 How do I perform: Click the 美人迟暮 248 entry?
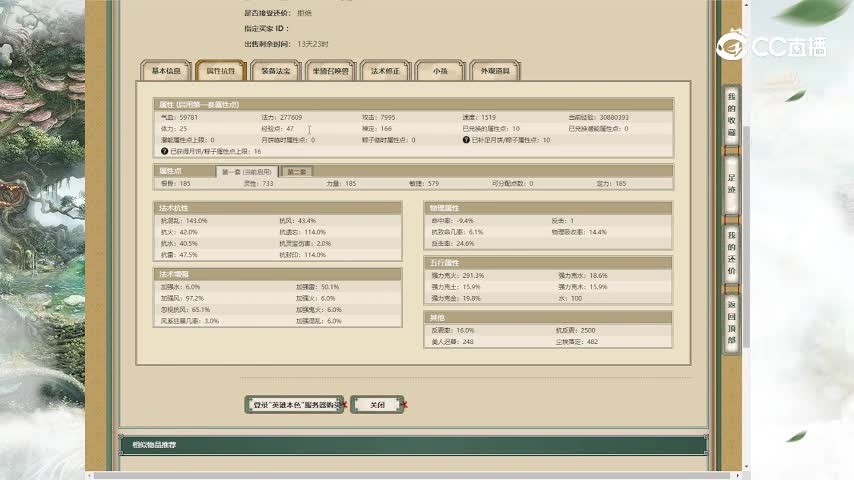pyautogui.click(x=453, y=342)
